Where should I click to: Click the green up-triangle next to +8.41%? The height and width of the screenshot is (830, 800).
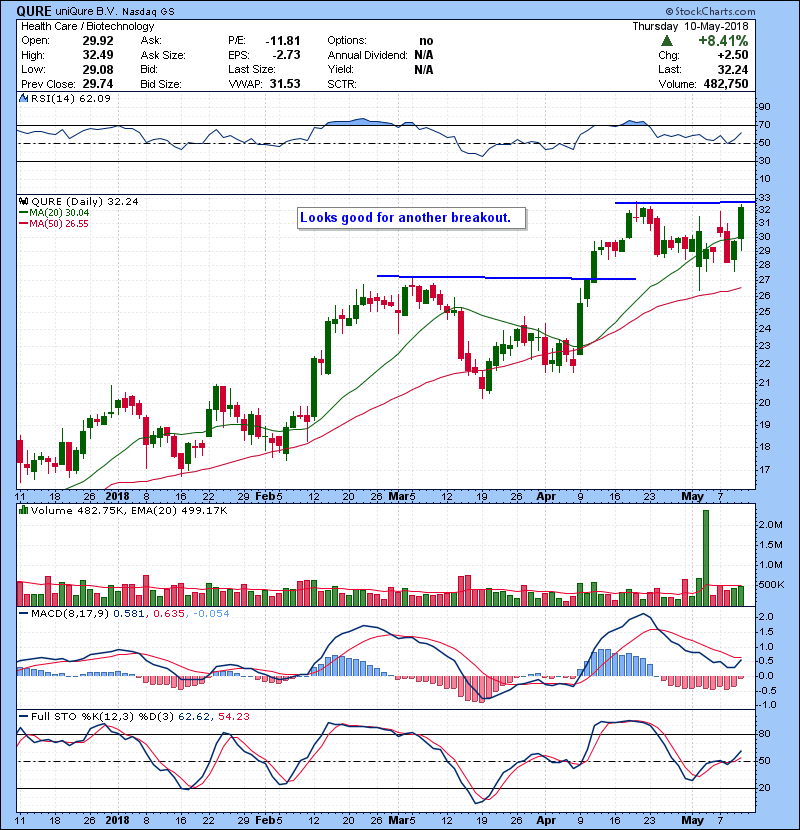667,41
